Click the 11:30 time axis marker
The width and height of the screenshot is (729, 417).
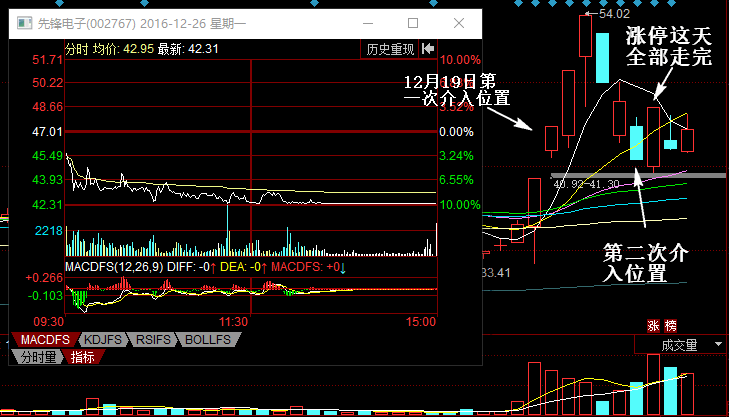(233, 322)
